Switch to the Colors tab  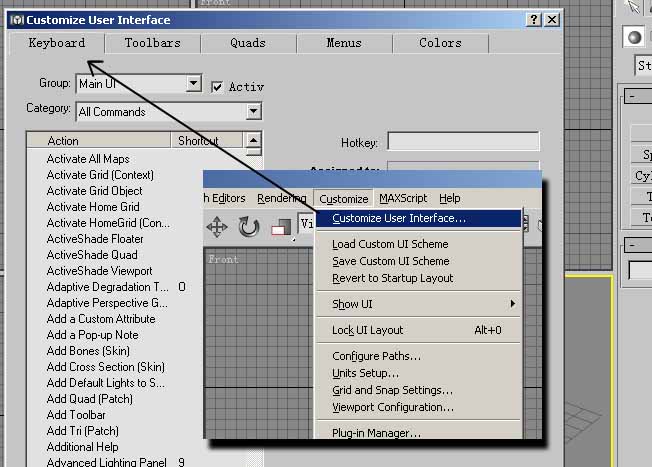pos(440,43)
